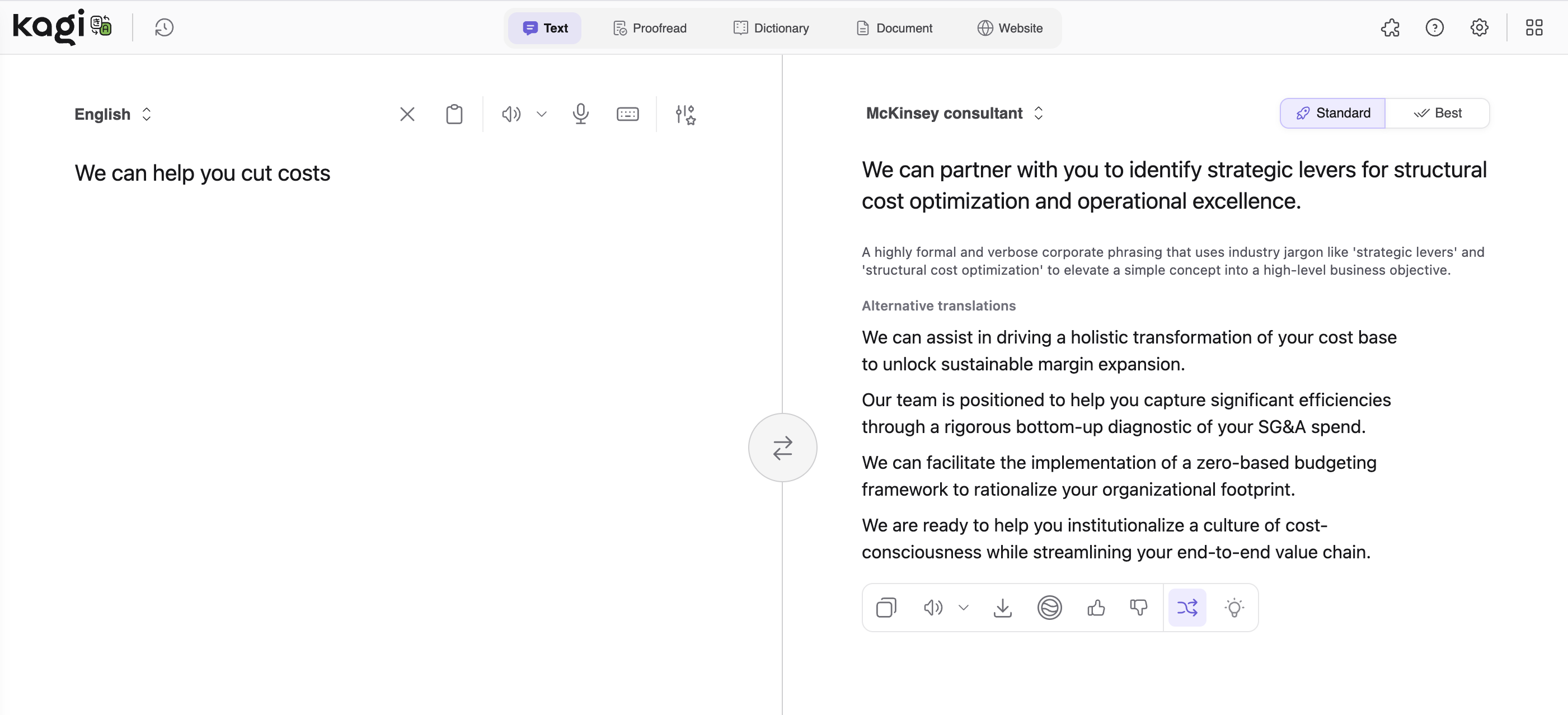
Task: Open translation history clock icon
Action: 164,28
